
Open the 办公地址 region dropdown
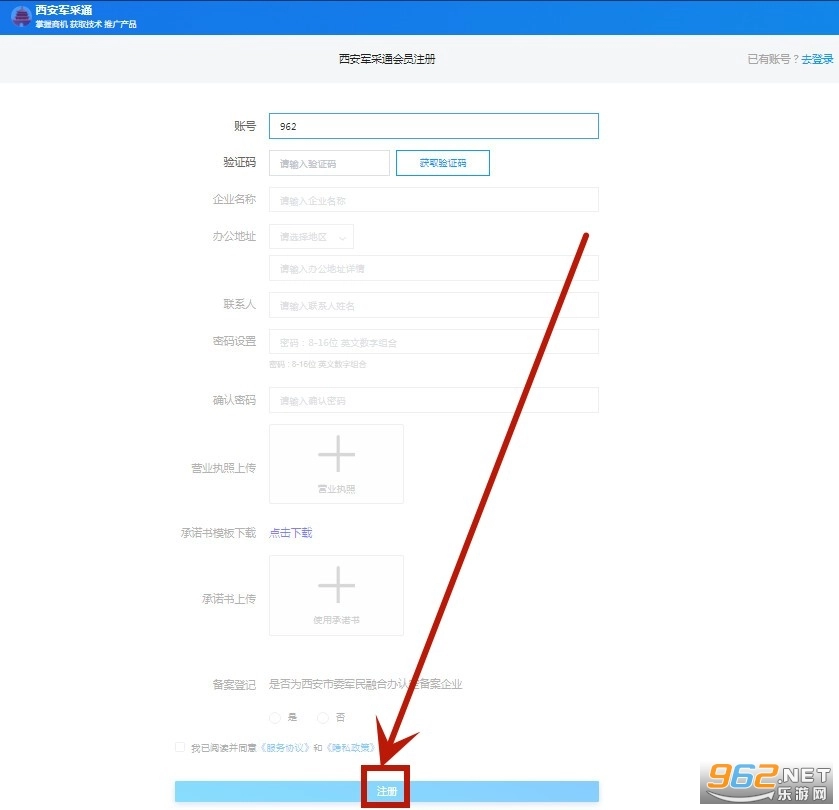[x=311, y=237]
